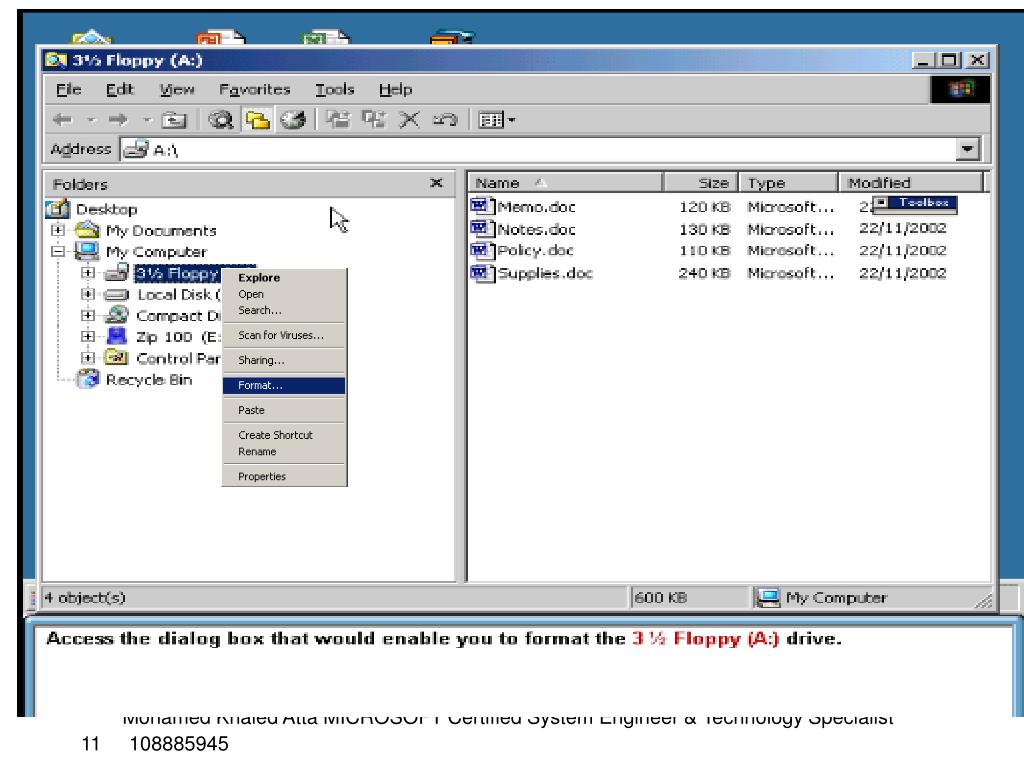Sort files by the Size column
The width and height of the screenshot is (1024, 768).
pyautogui.click(x=701, y=183)
